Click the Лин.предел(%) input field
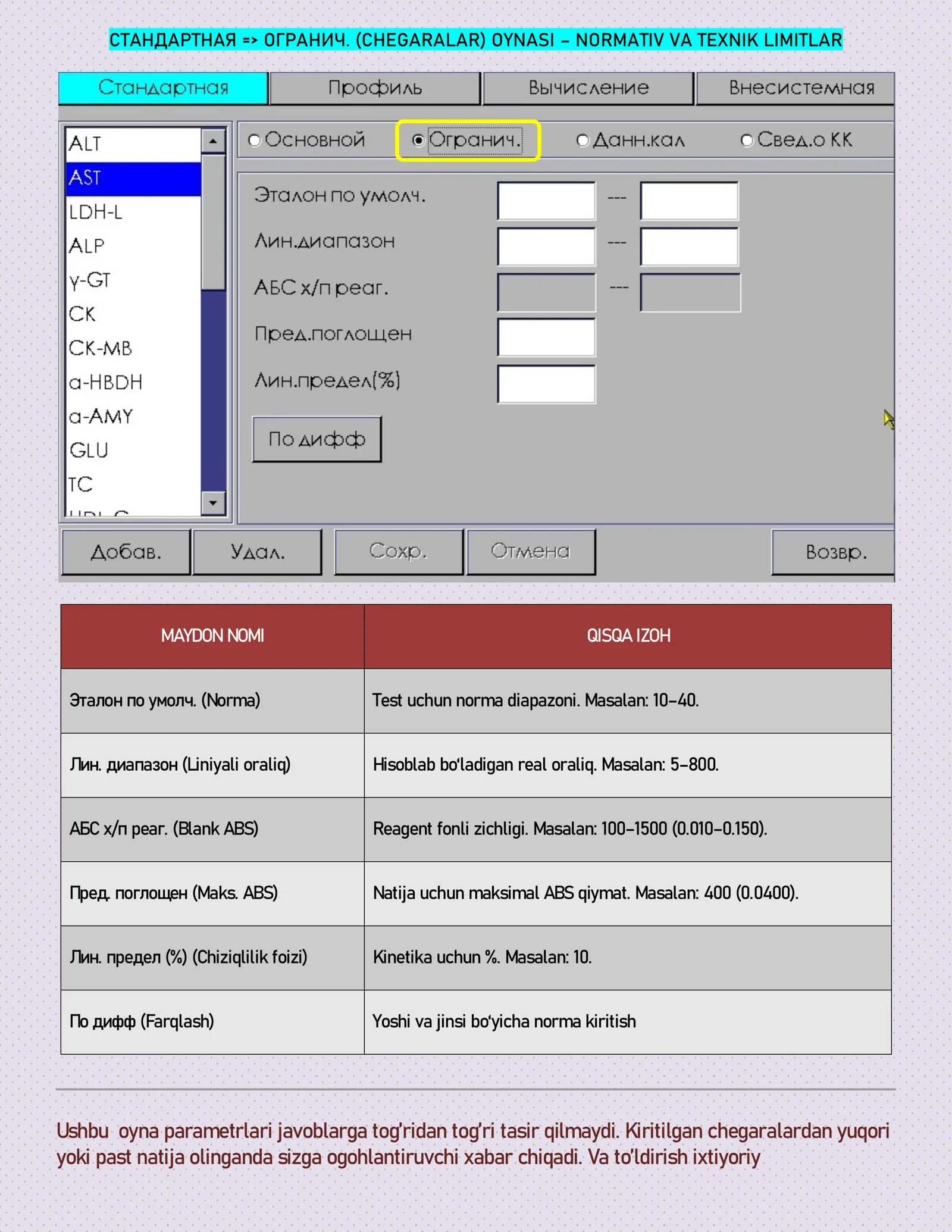 (546, 384)
